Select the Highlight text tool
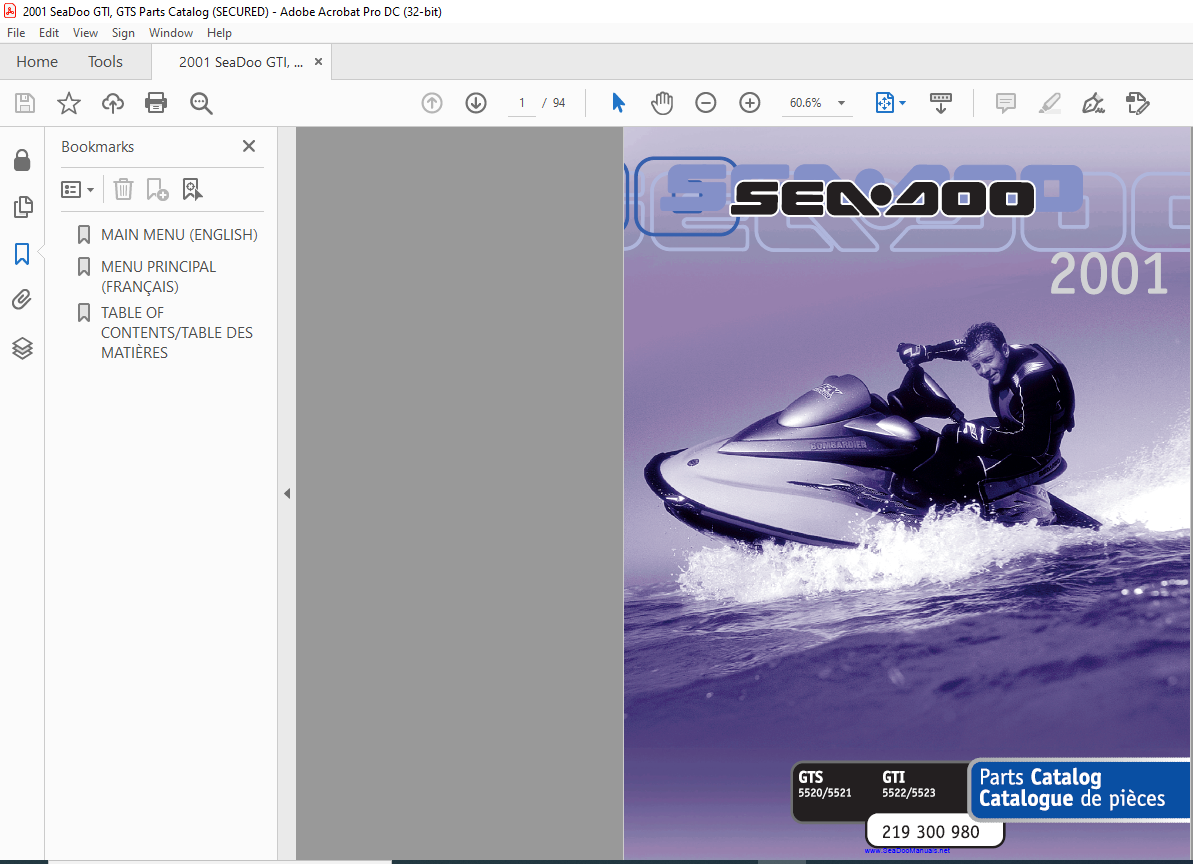 1050,103
